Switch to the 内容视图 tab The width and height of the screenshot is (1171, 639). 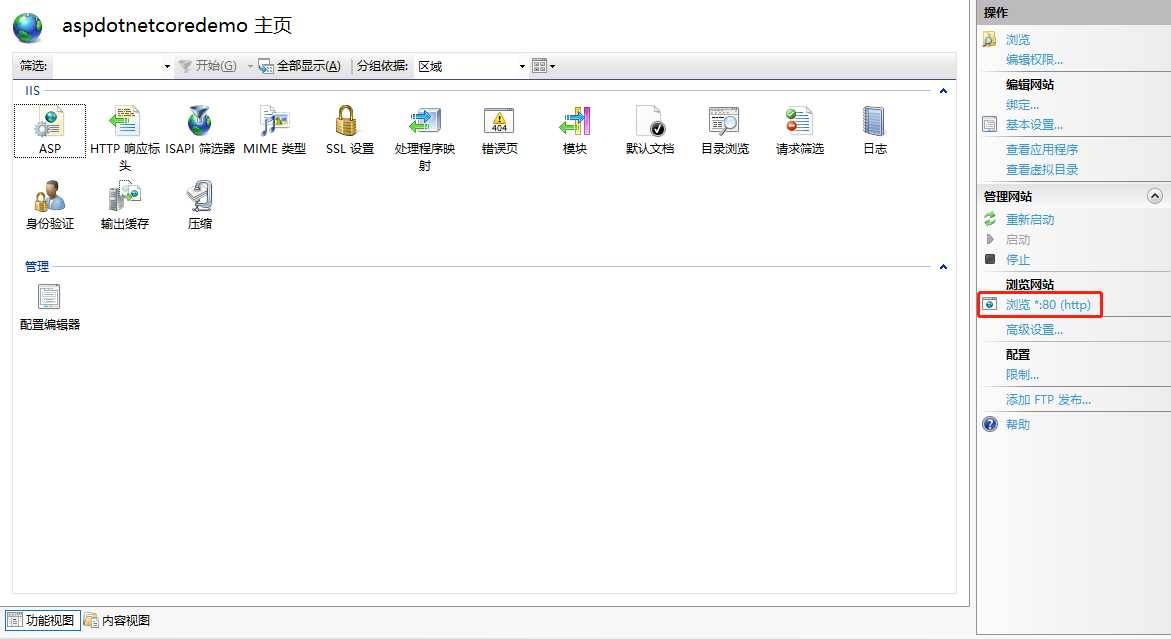tap(117, 620)
